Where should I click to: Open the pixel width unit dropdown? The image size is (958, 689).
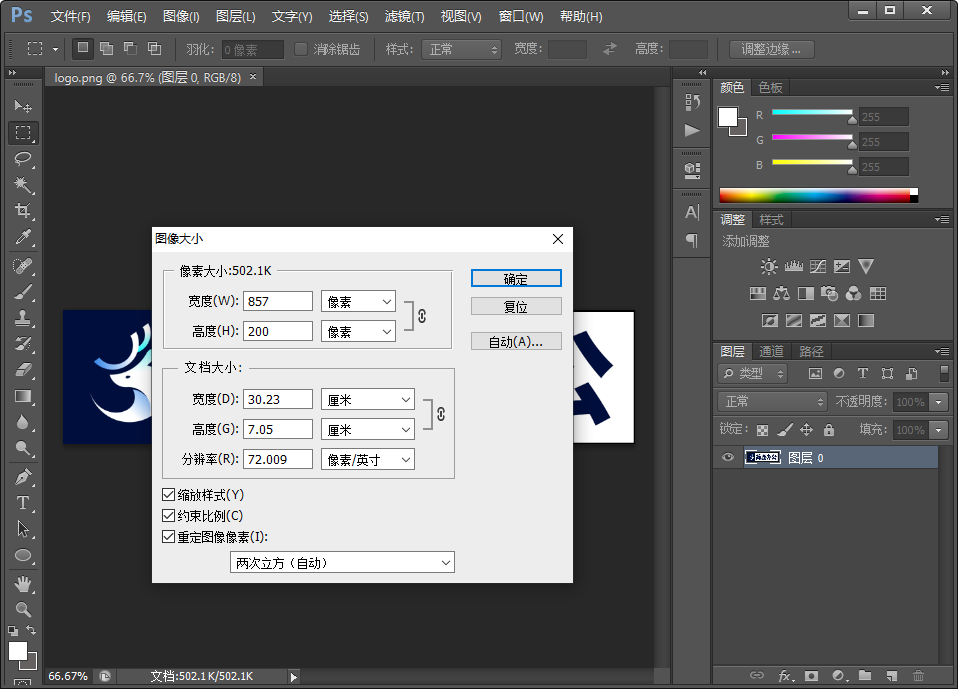(358, 301)
